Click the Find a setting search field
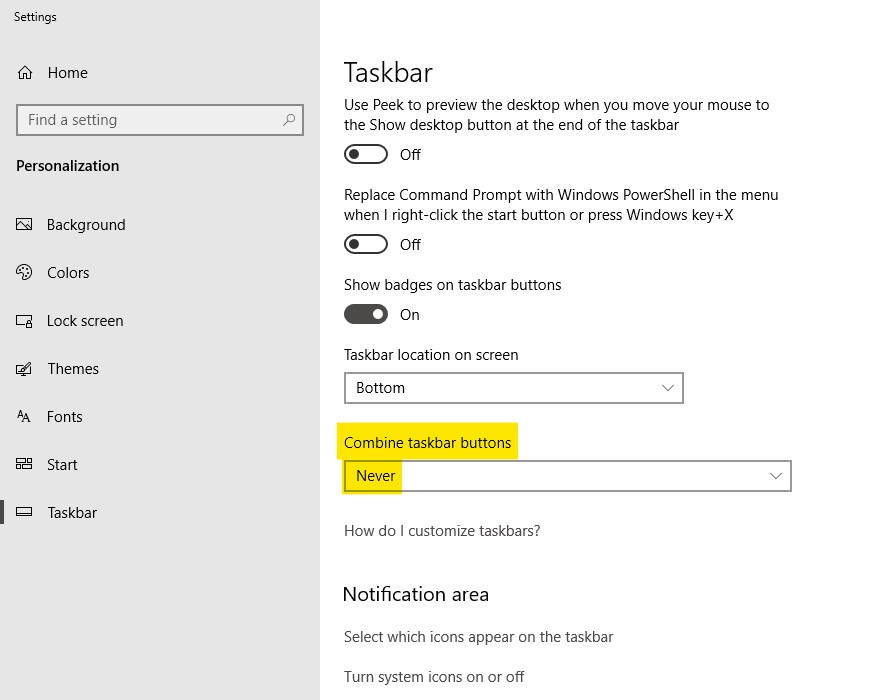This screenshot has height=700, width=878. click(150, 119)
